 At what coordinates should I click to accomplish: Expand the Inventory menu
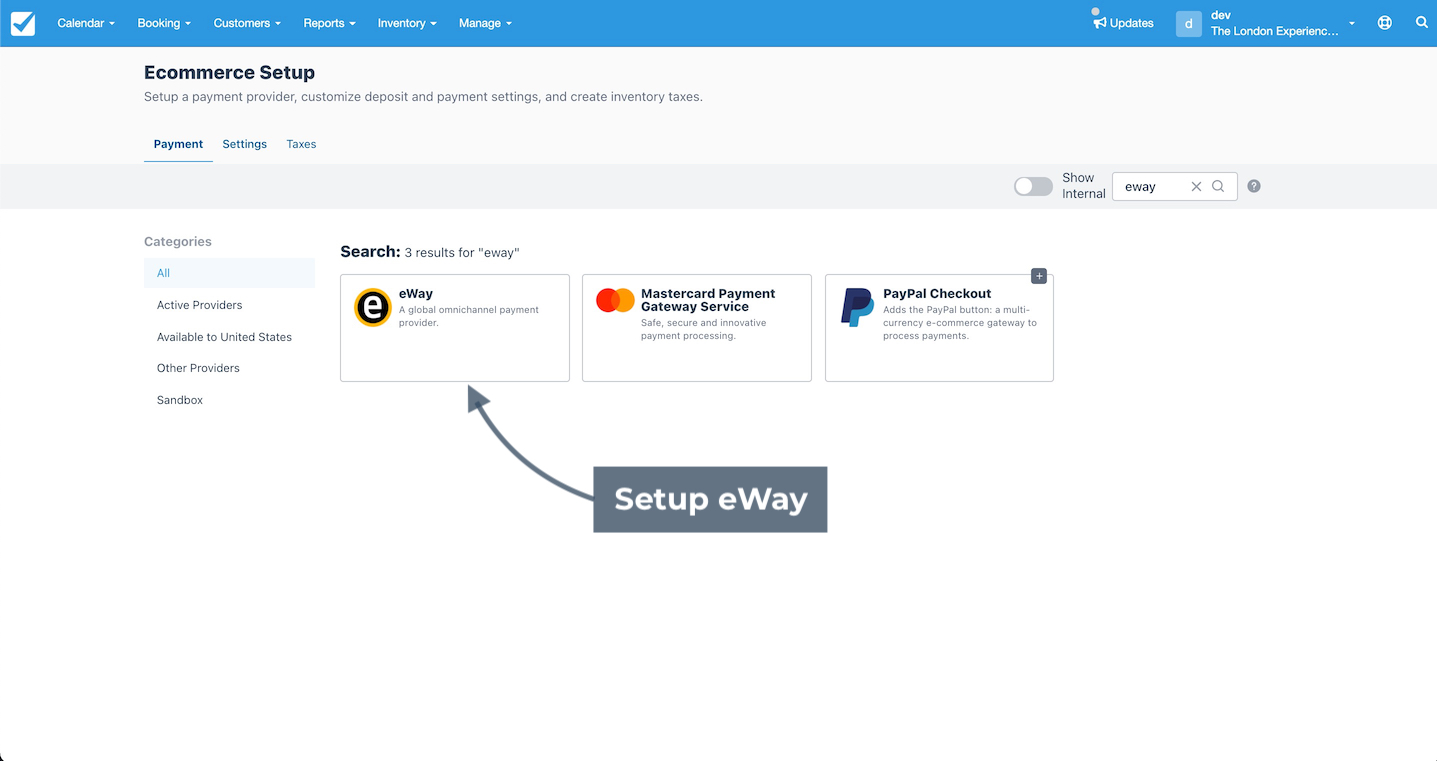pos(407,23)
